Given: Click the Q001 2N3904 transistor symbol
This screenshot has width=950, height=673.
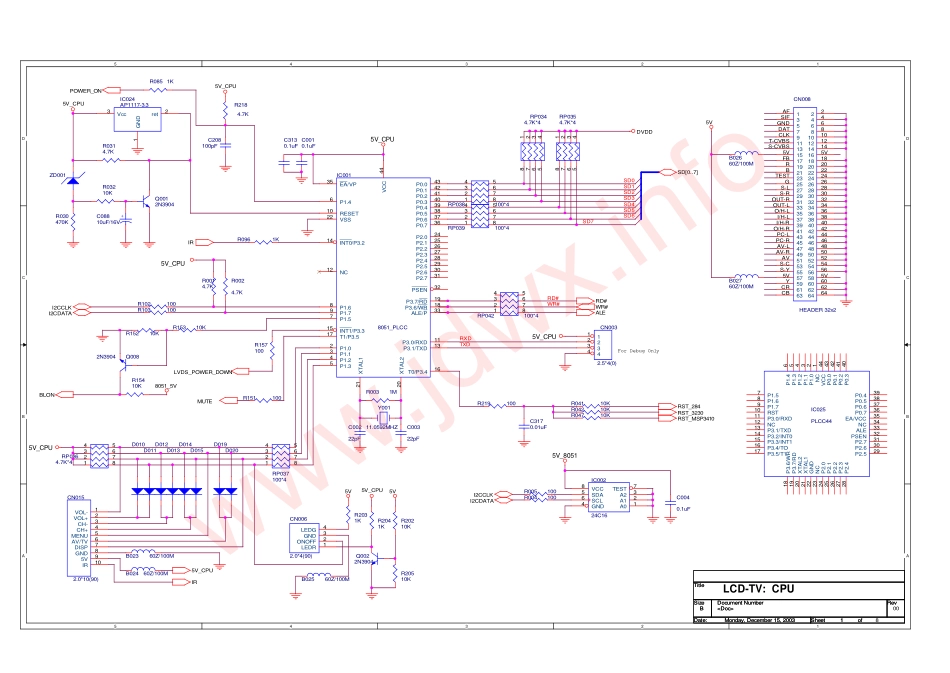Looking at the screenshot, I should [x=147, y=200].
